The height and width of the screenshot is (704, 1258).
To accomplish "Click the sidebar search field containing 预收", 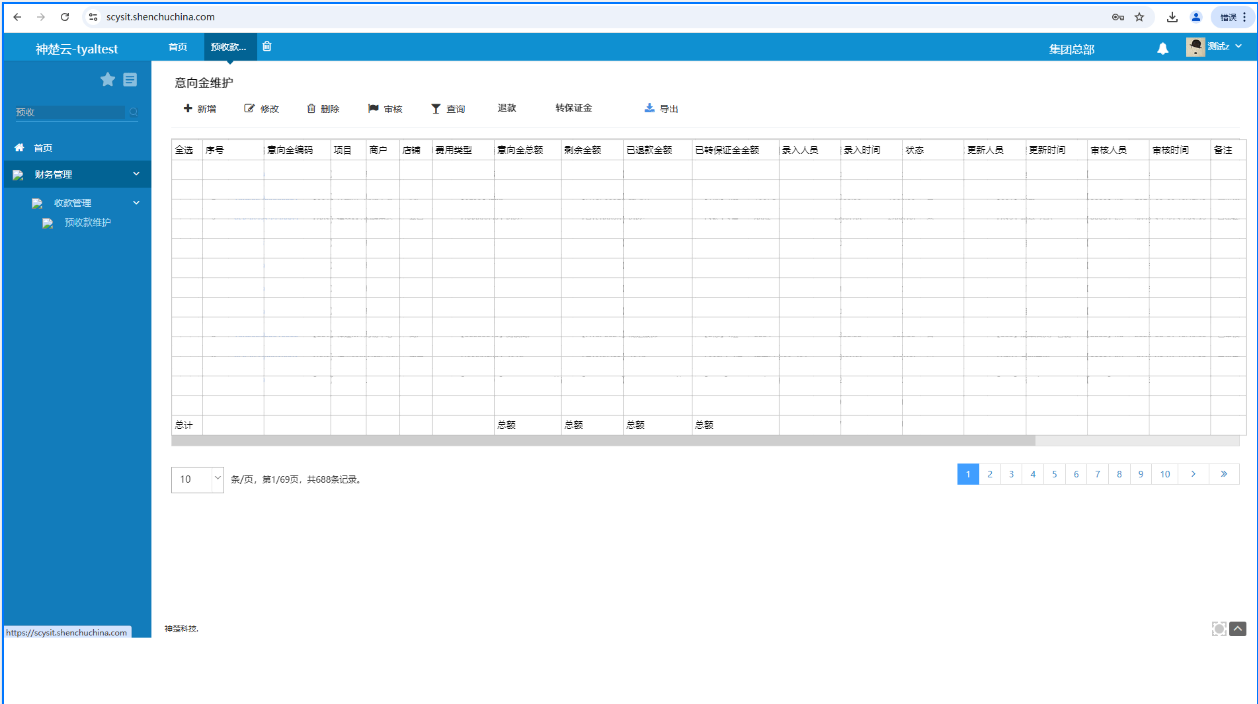I will pos(69,113).
